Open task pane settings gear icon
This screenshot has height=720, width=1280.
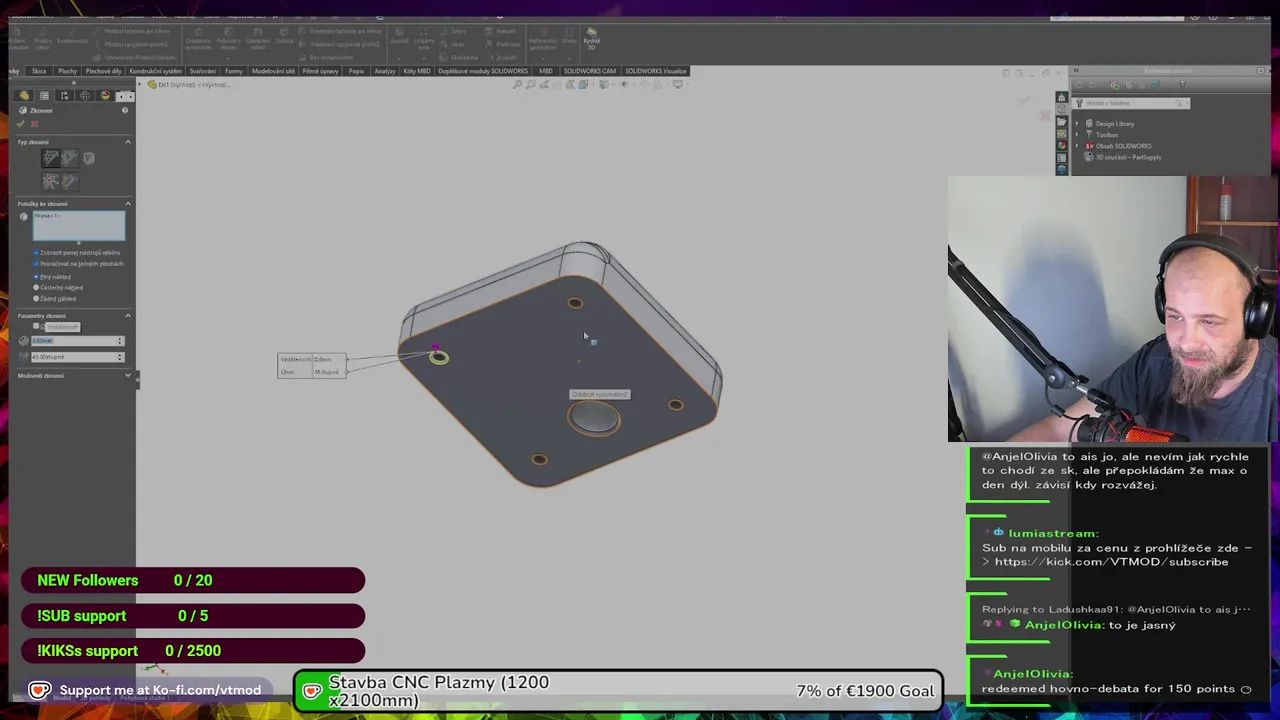(x=1260, y=71)
